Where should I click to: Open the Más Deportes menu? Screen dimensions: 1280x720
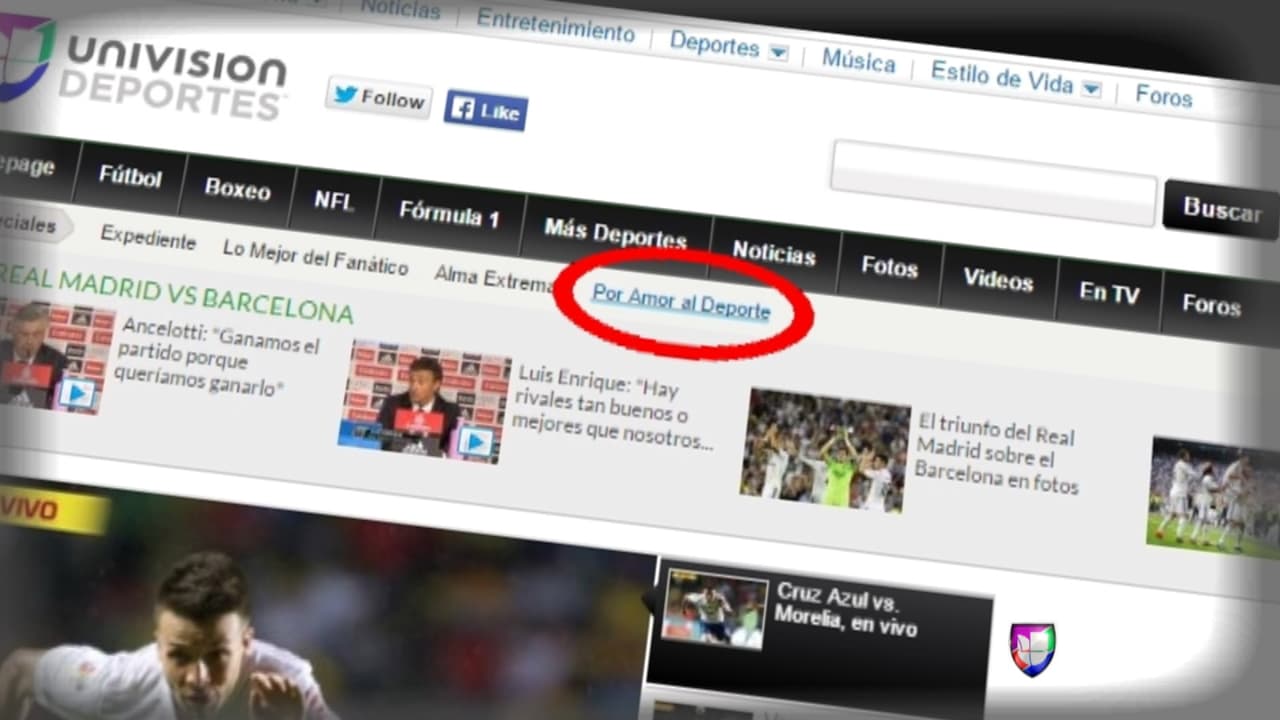tap(615, 234)
